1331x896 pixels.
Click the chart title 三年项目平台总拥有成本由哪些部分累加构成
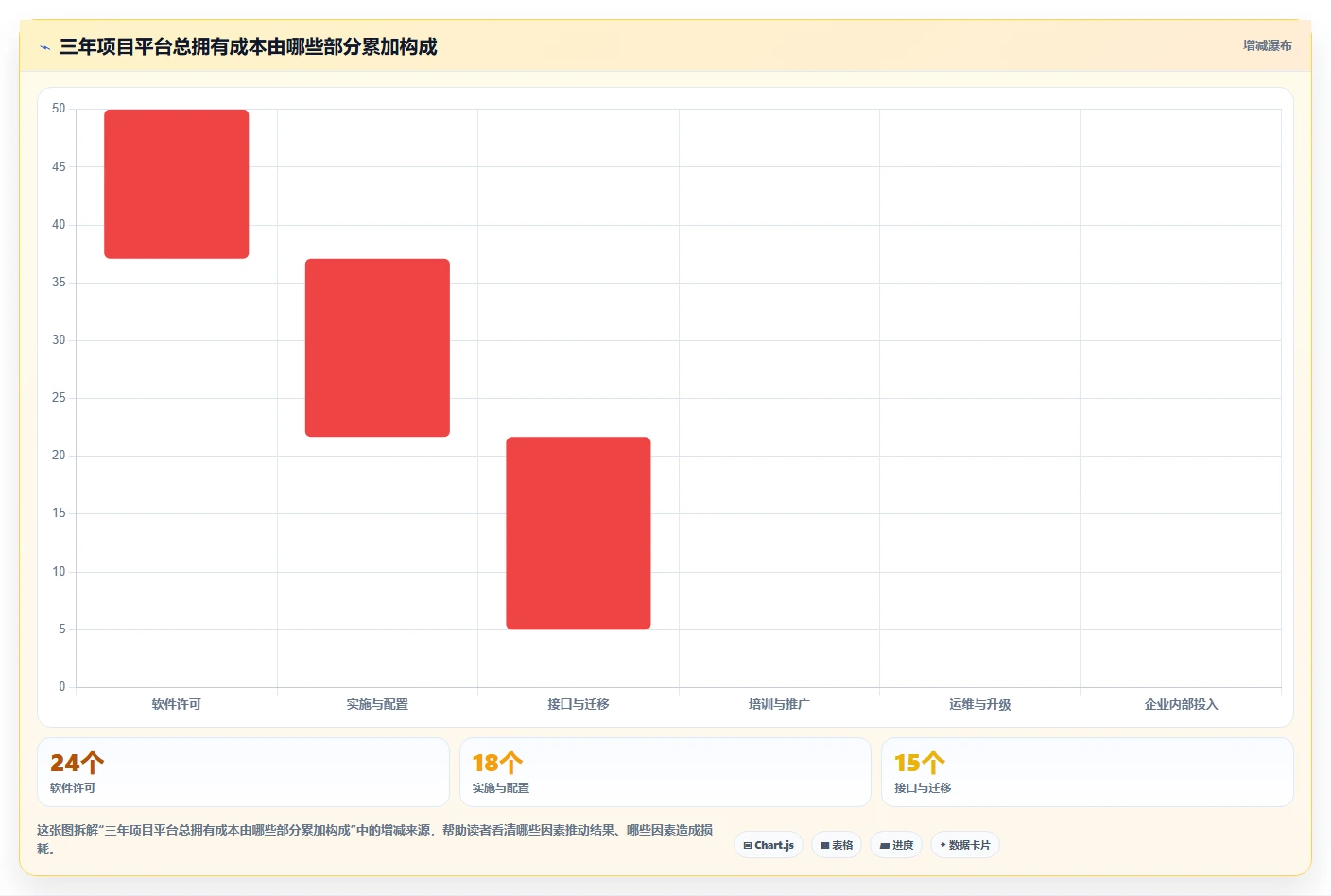pos(248,46)
